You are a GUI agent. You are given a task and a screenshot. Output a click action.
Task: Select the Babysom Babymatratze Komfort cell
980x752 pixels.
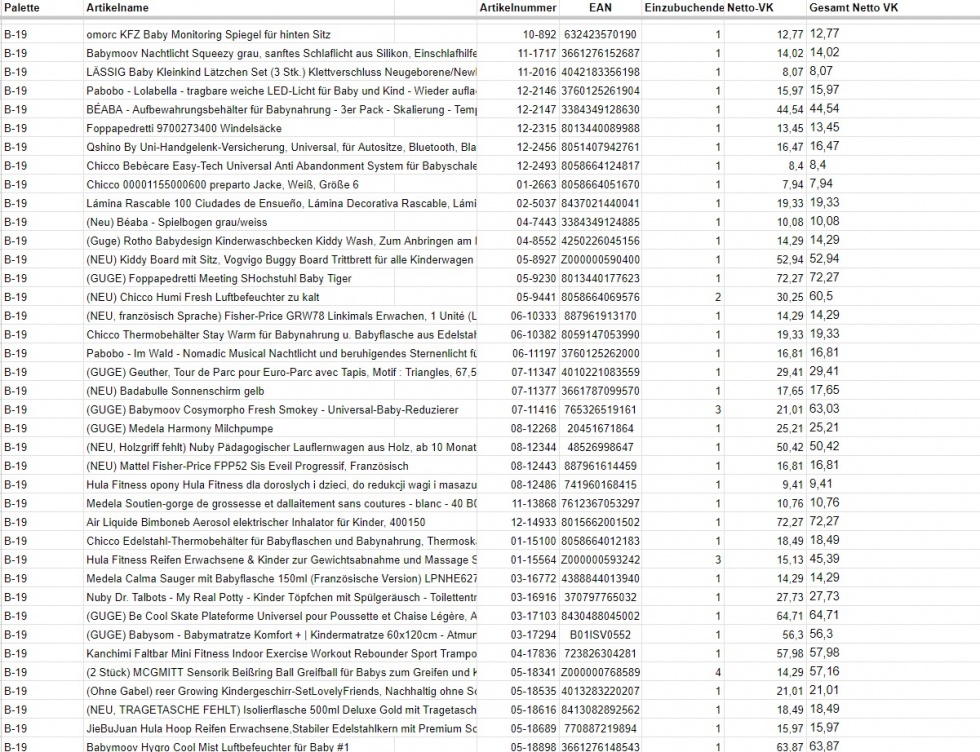281,634
